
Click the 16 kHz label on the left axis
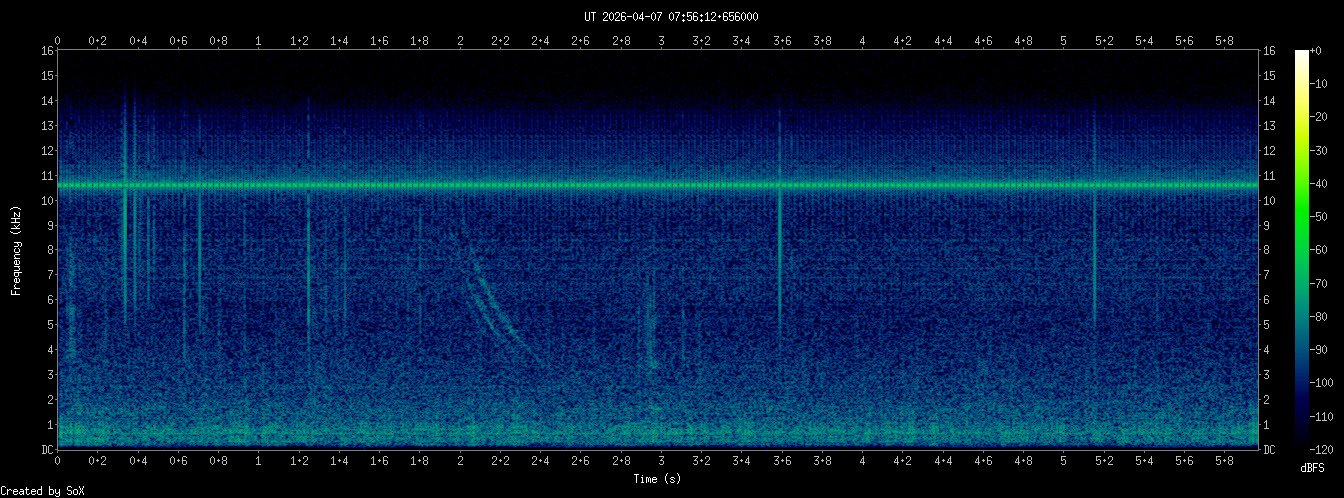click(x=47, y=51)
